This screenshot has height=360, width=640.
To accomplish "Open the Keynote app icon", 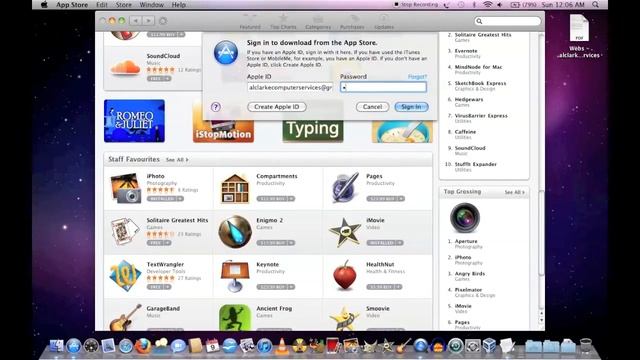I will pyautogui.click(x=235, y=276).
